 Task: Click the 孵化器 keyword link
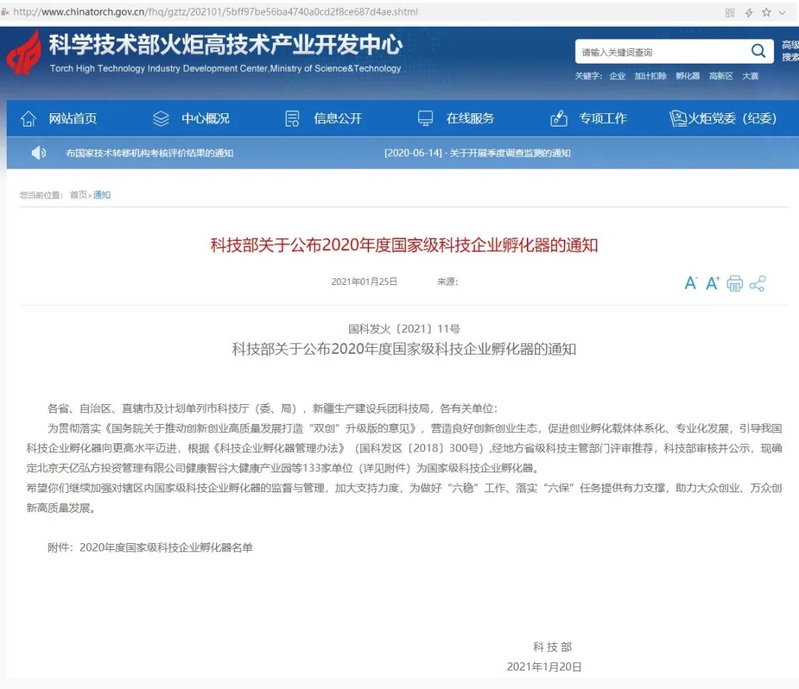688,76
